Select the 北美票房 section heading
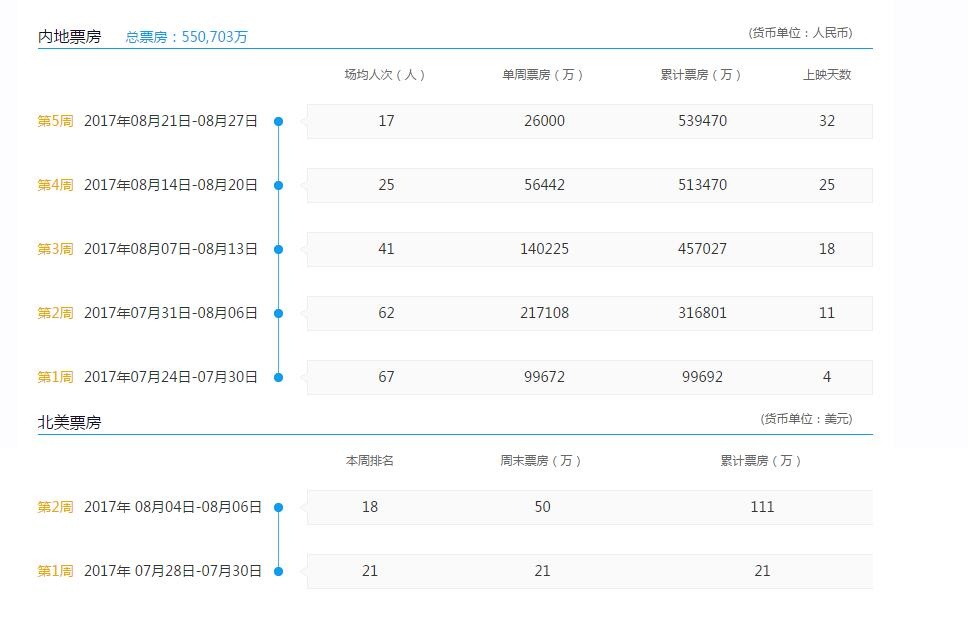 [x=70, y=423]
